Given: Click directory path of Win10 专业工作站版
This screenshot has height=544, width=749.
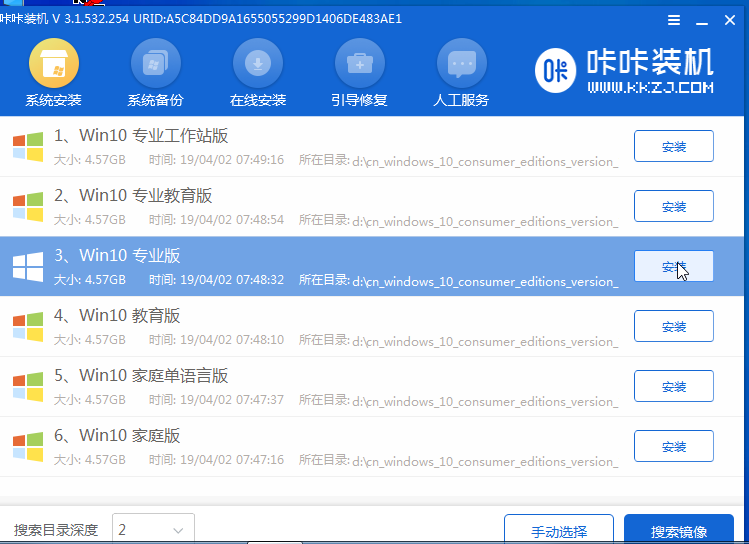Looking at the screenshot, I should (x=485, y=161).
